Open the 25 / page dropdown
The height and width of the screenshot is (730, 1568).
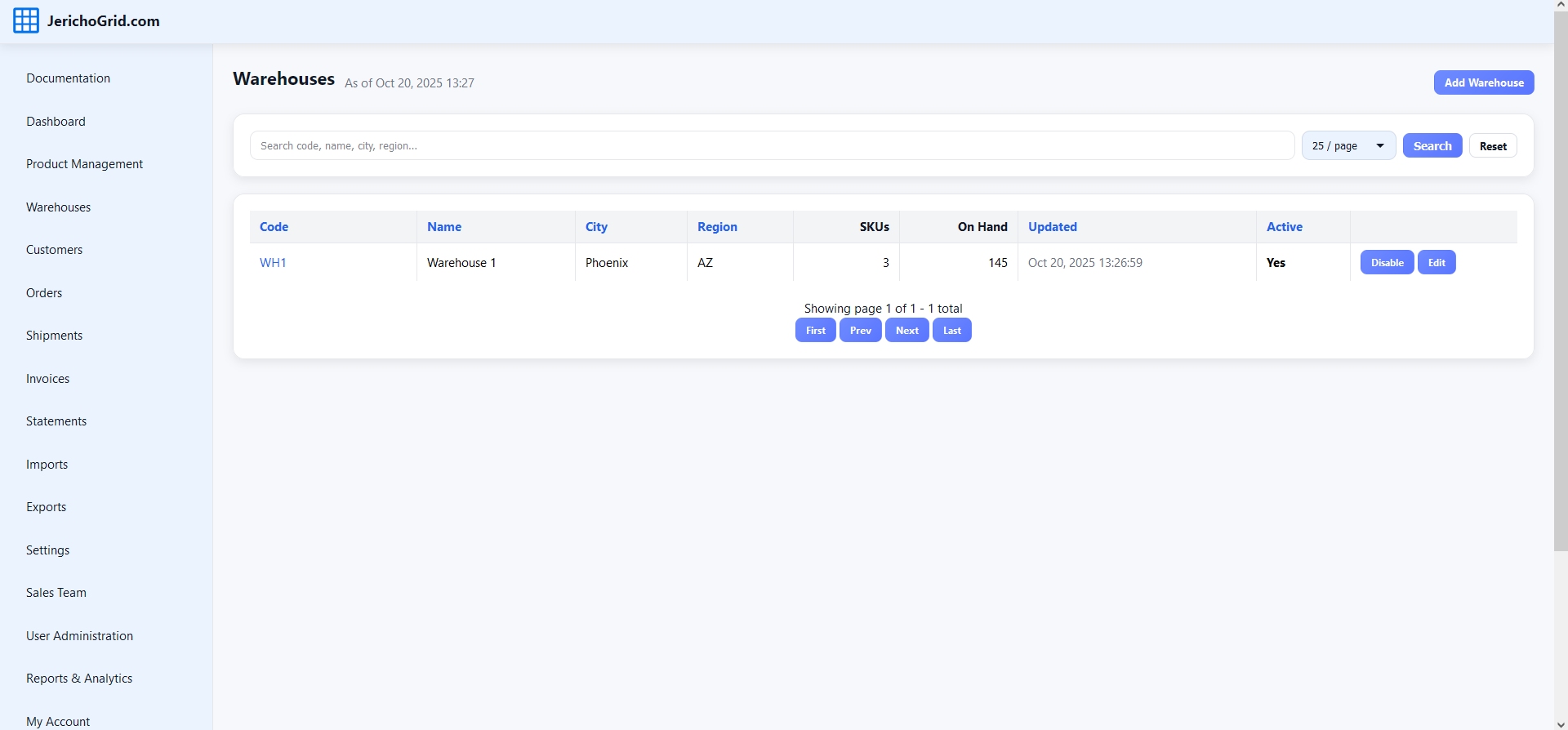pyautogui.click(x=1347, y=146)
